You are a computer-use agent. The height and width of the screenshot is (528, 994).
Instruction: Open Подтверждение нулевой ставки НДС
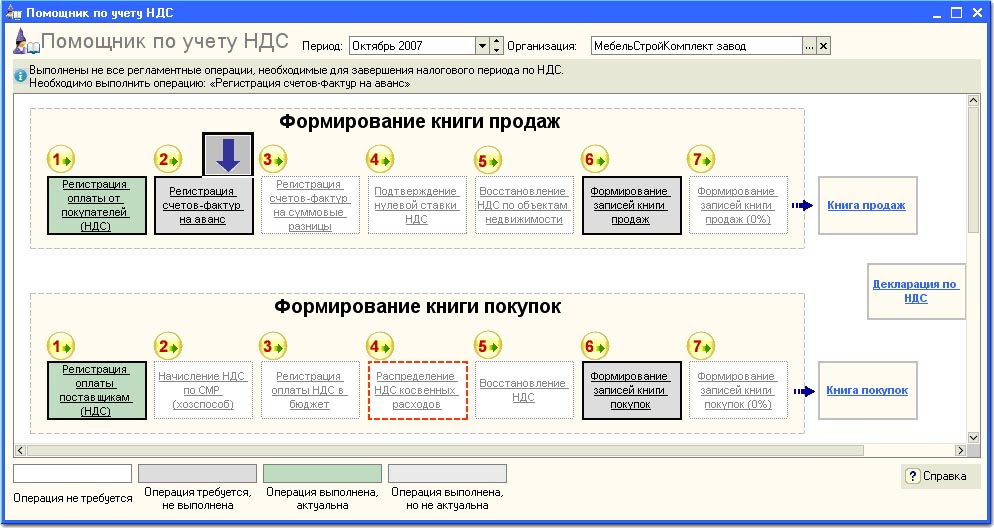[417, 205]
